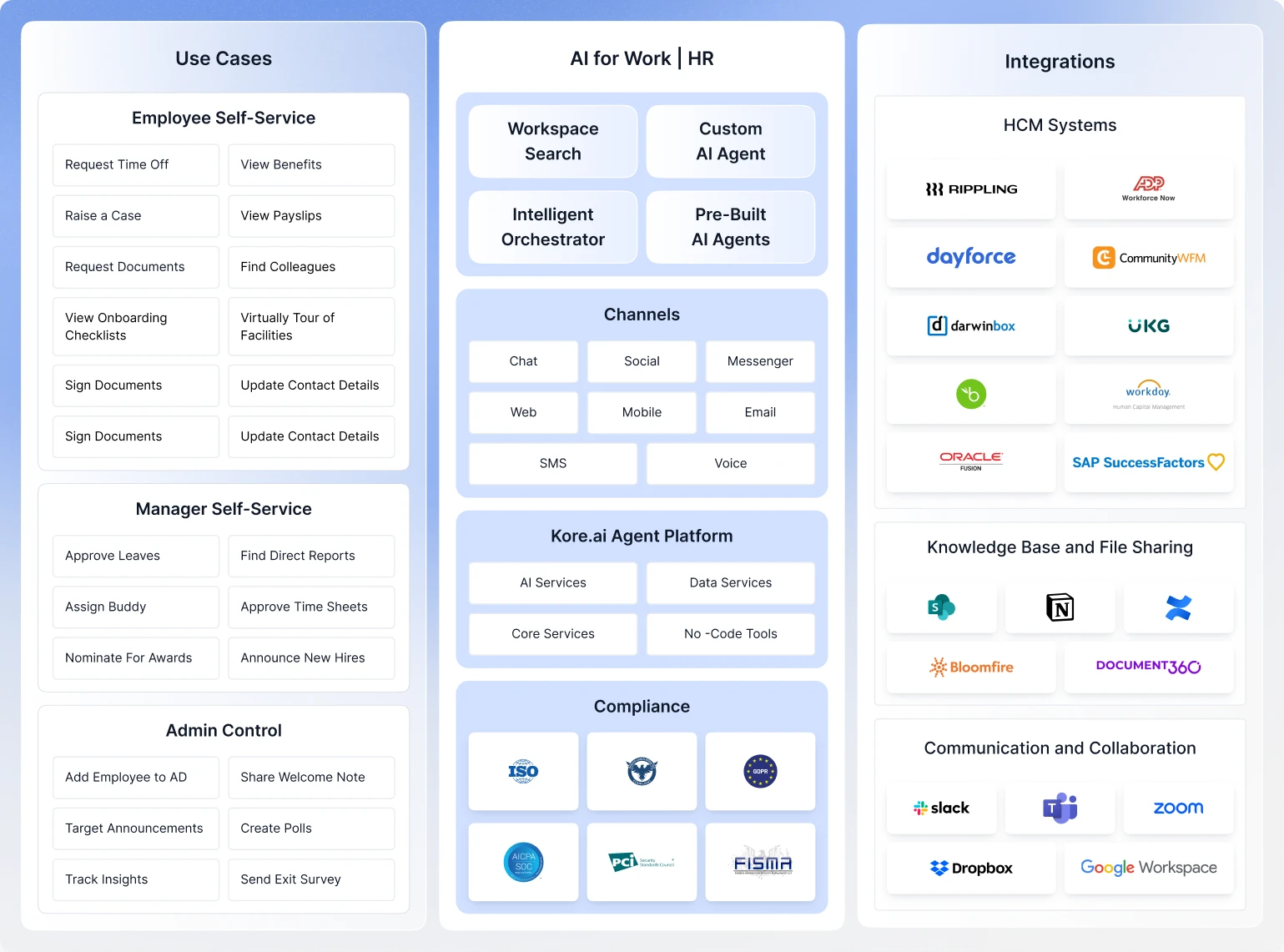Open the Bloomfire logo tile

pyautogui.click(x=971, y=667)
